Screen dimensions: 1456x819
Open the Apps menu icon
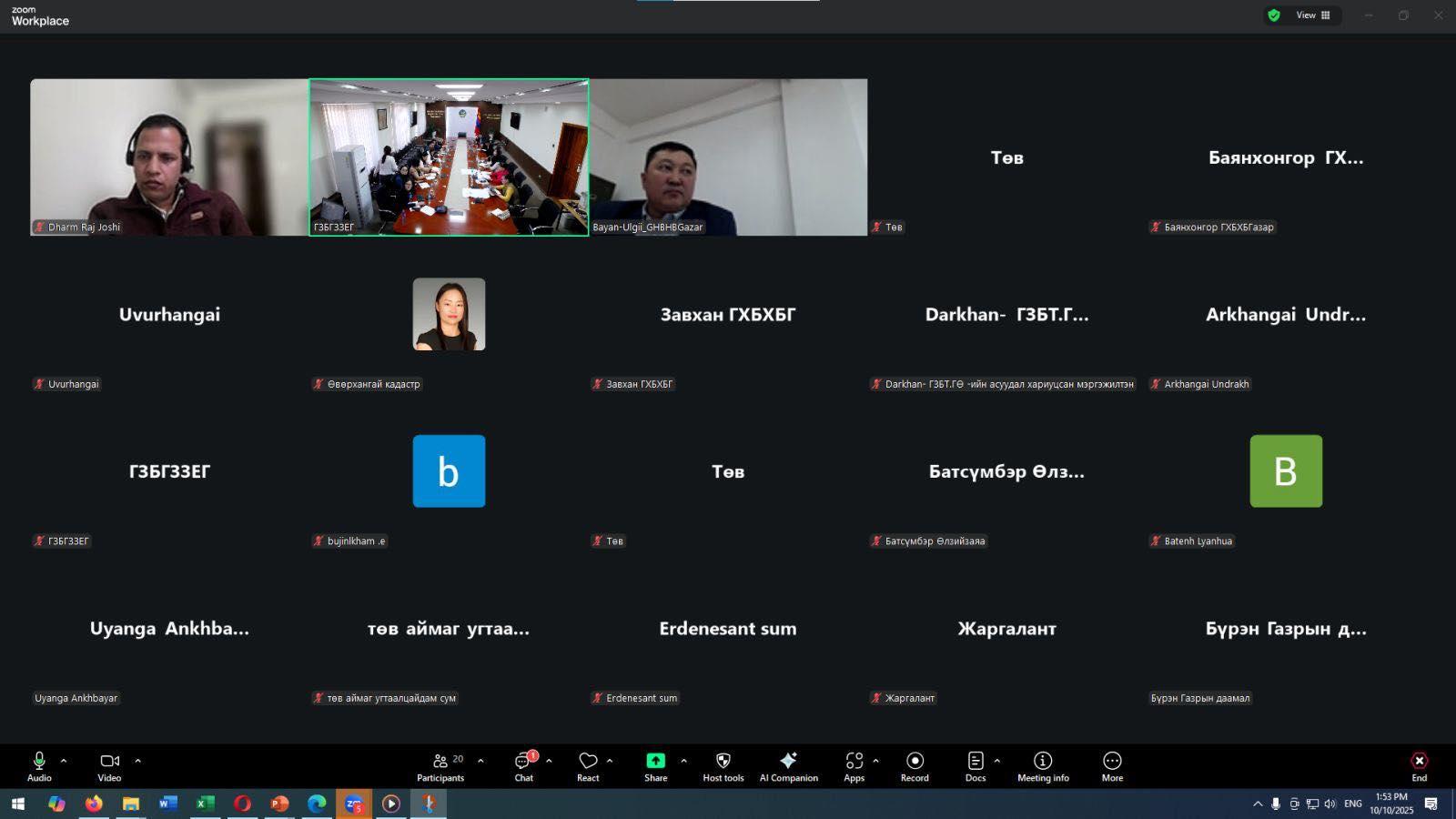click(854, 766)
